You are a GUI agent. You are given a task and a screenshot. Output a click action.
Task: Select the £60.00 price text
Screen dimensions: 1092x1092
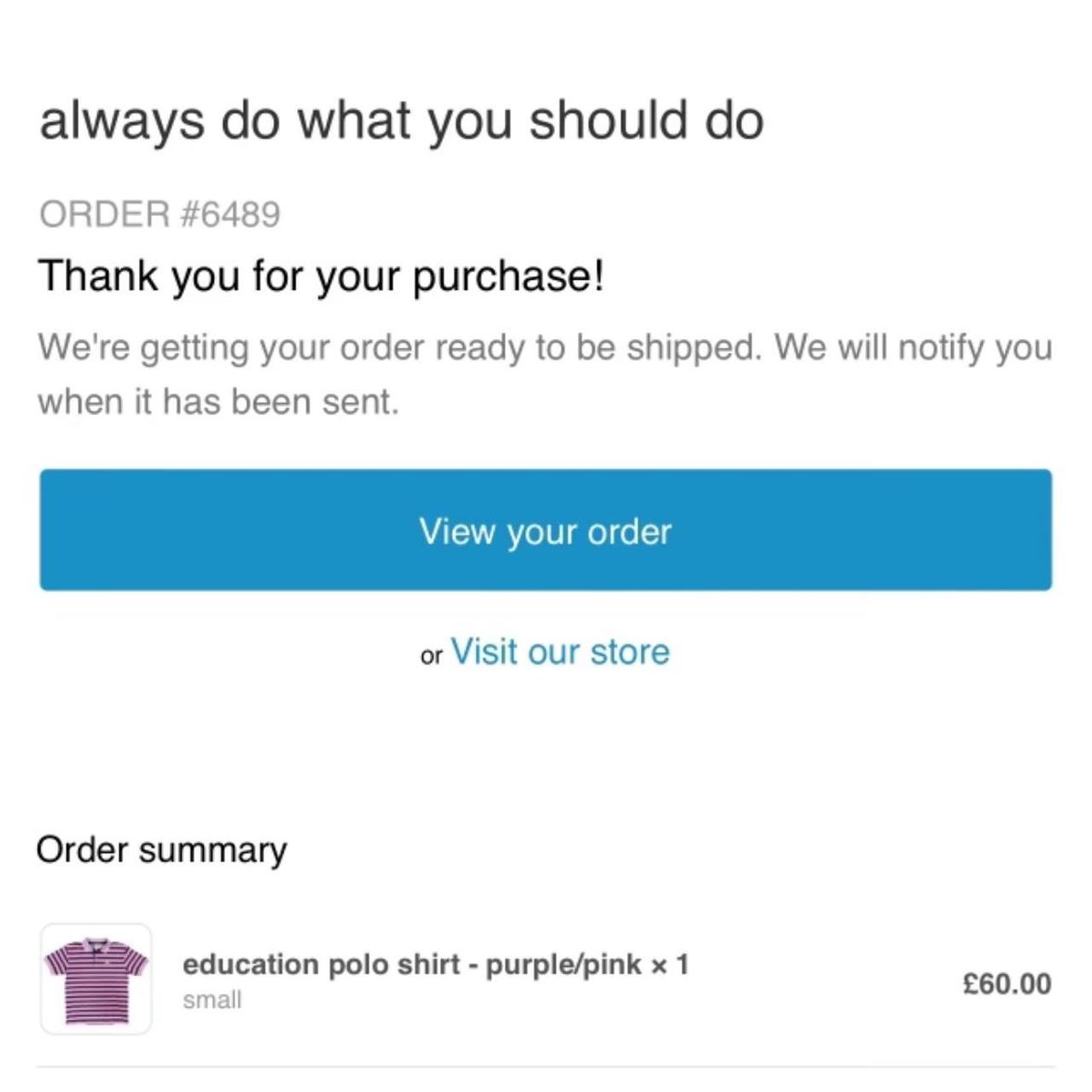[1005, 983]
